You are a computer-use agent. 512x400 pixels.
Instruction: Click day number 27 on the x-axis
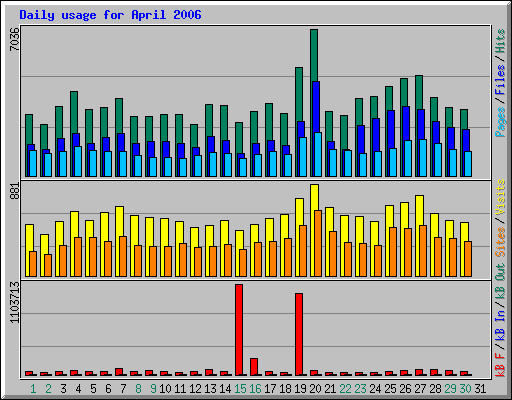point(420,389)
